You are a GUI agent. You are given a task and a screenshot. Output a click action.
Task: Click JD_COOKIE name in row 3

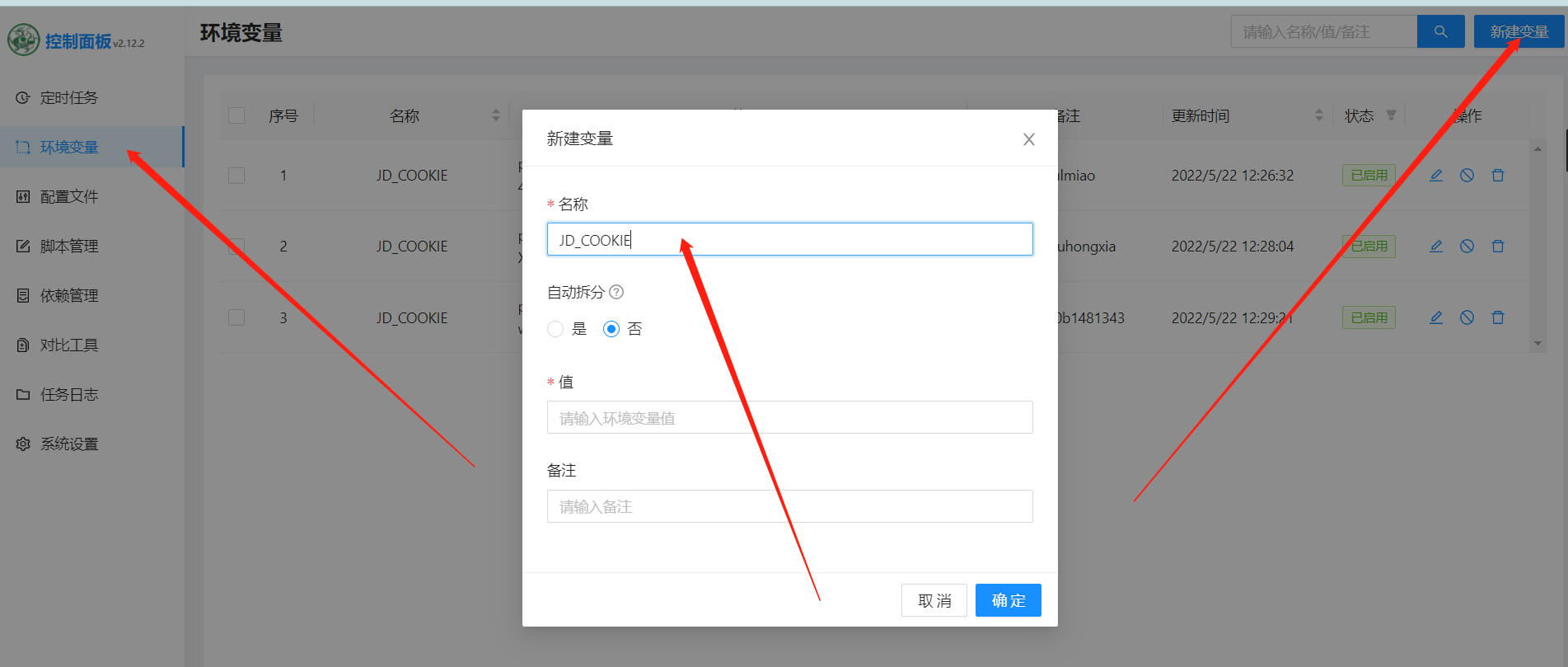tap(412, 317)
